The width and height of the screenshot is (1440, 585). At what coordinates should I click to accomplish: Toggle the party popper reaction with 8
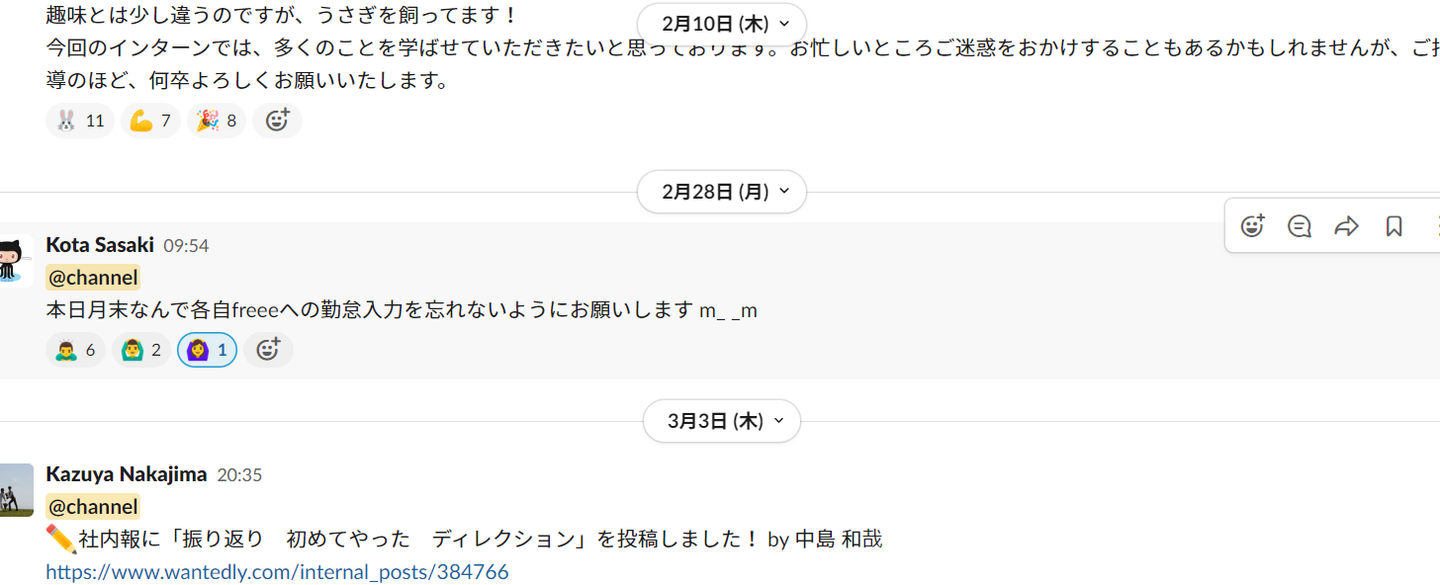(x=217, y=121)
